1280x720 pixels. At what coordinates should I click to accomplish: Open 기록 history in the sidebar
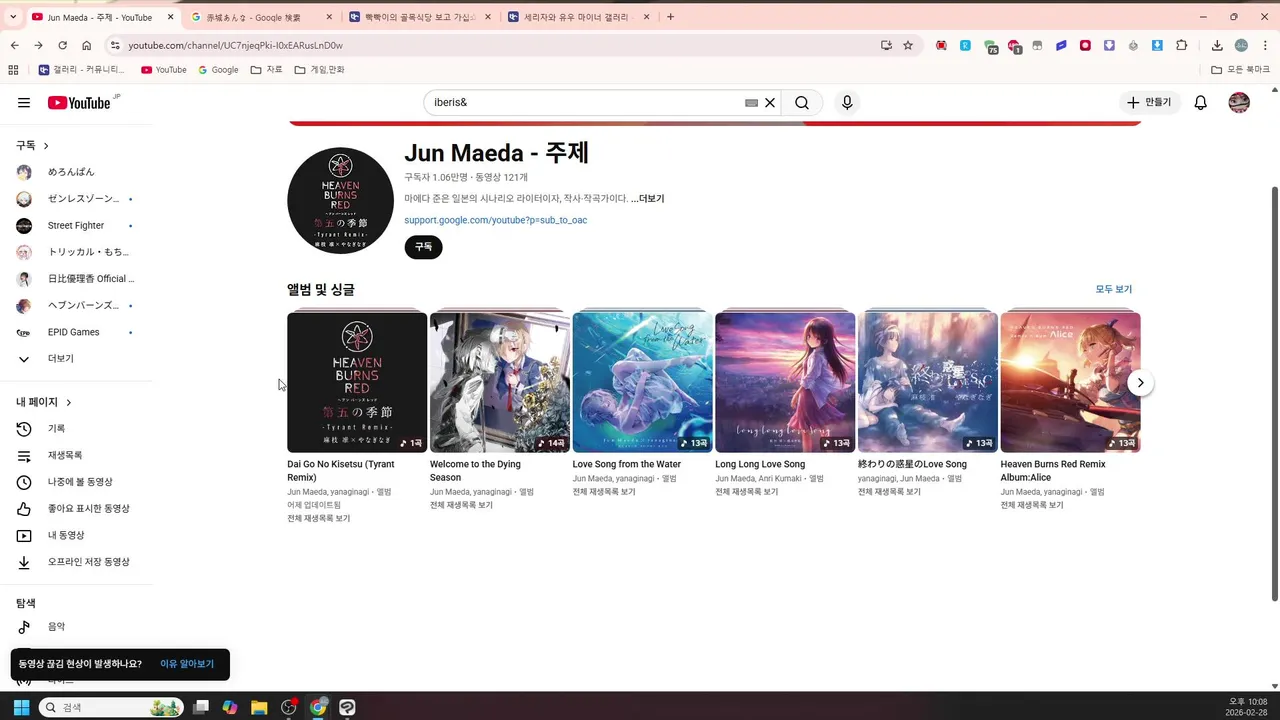(76, 429)
